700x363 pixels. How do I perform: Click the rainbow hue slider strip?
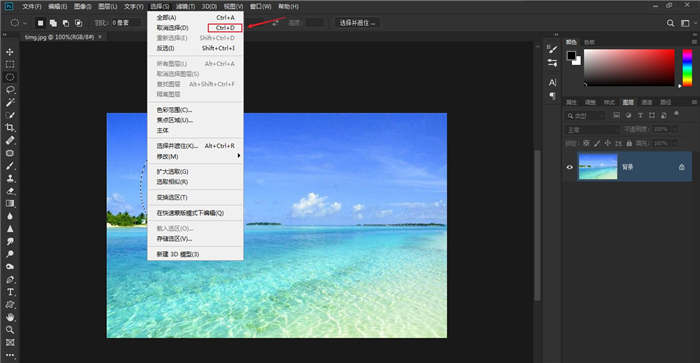click(x=687, y=67)
